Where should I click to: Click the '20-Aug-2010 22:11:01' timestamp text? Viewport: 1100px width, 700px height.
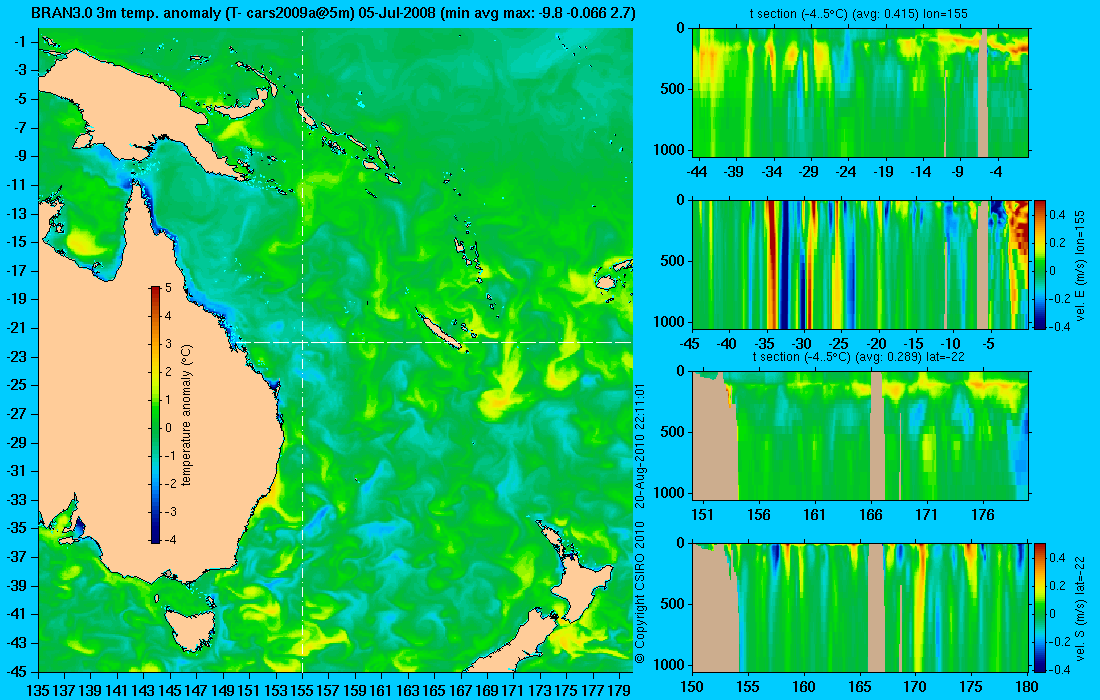click(639, 446)
